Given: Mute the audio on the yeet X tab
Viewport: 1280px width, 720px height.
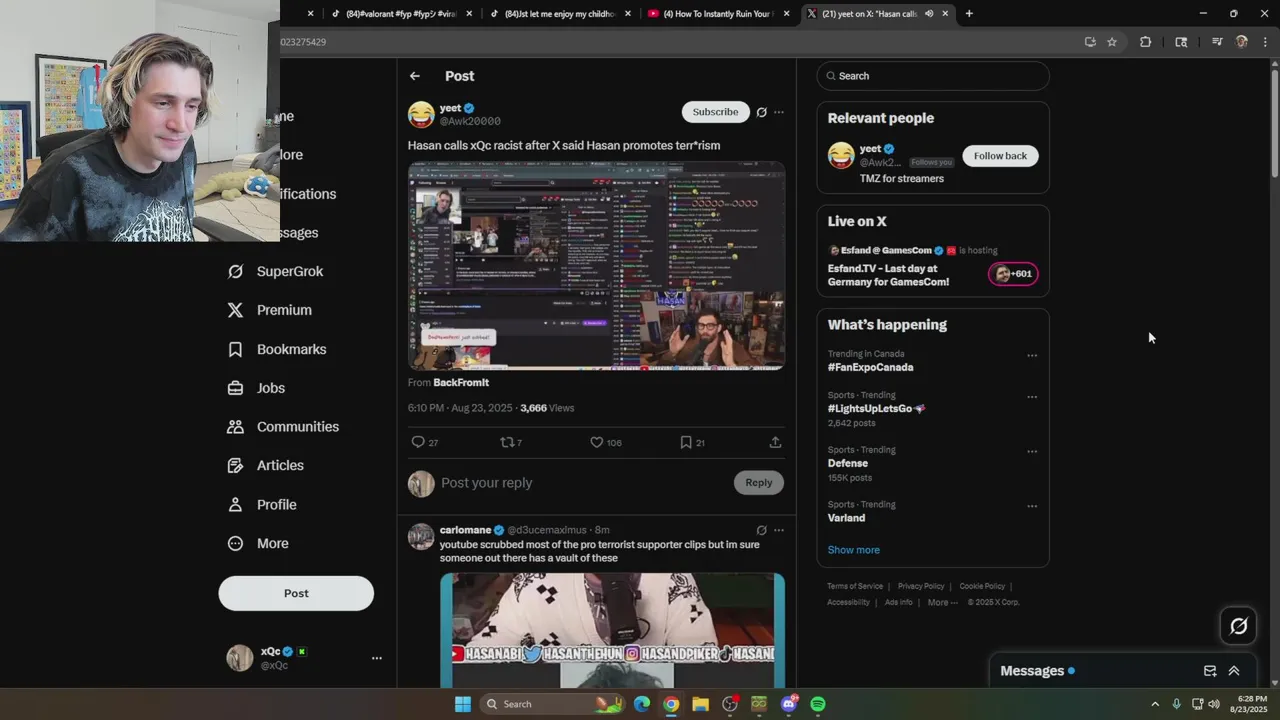Looking at the screenshot, I should tap(929, 14).
